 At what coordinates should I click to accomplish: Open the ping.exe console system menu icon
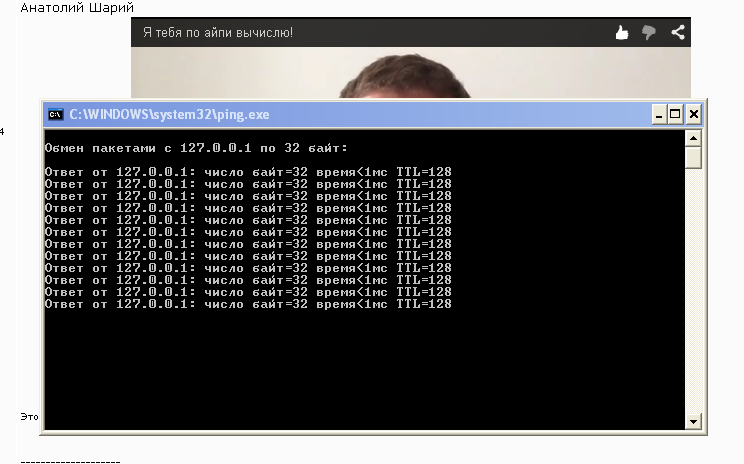56,114
